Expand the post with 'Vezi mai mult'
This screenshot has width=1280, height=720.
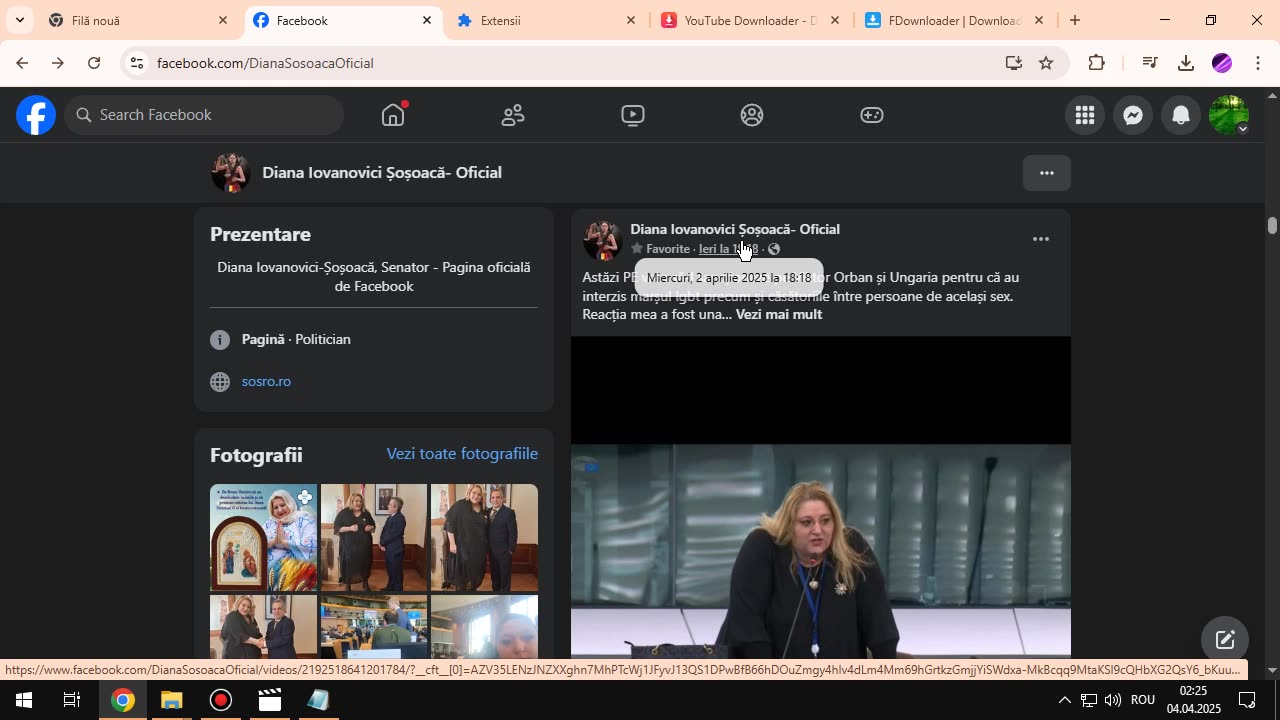[x=779, y=314]
